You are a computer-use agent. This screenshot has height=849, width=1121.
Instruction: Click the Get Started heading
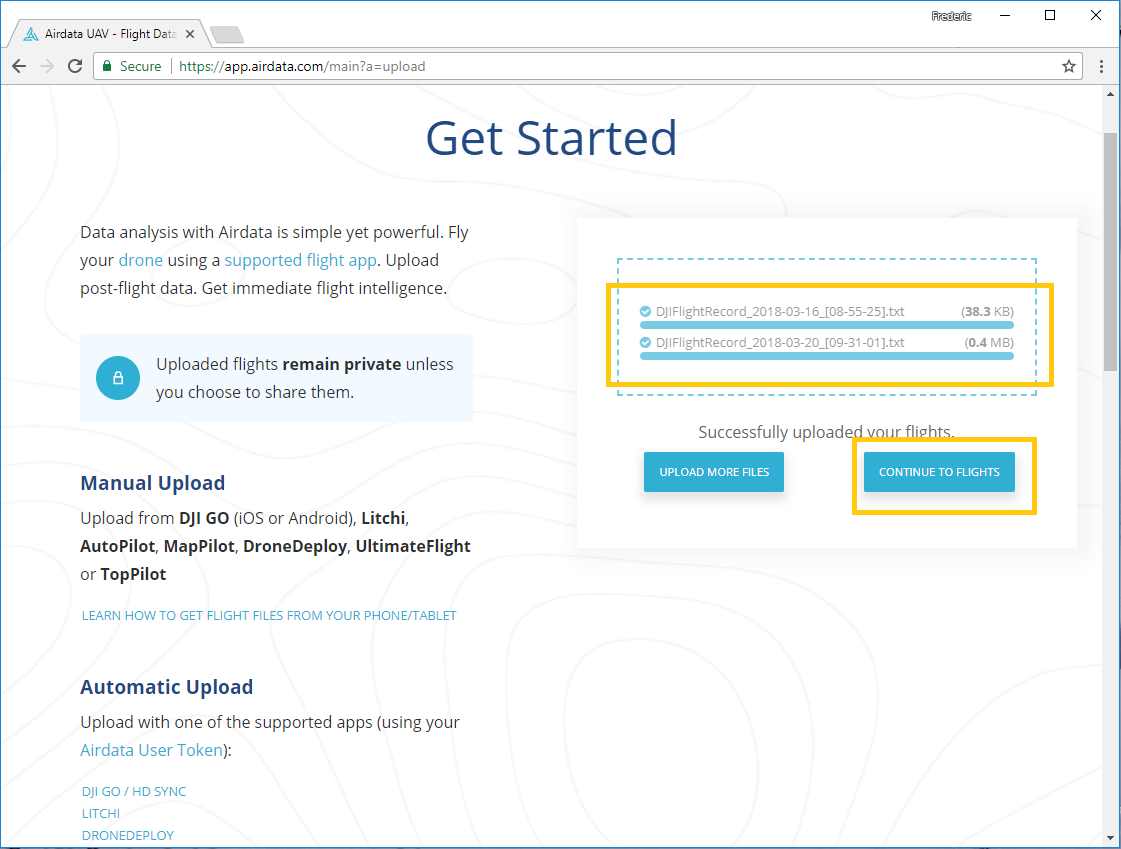pos(551,138)
